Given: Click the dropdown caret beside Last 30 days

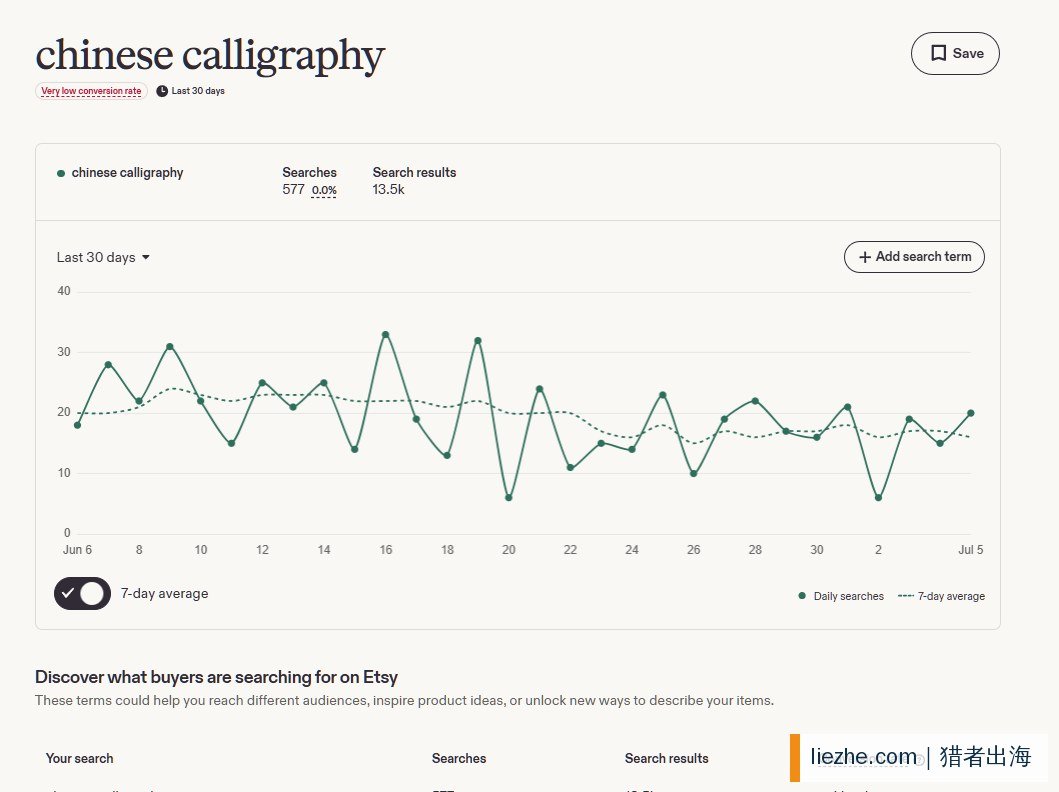Looking at the screenshot, I should (x=146, y=257).
